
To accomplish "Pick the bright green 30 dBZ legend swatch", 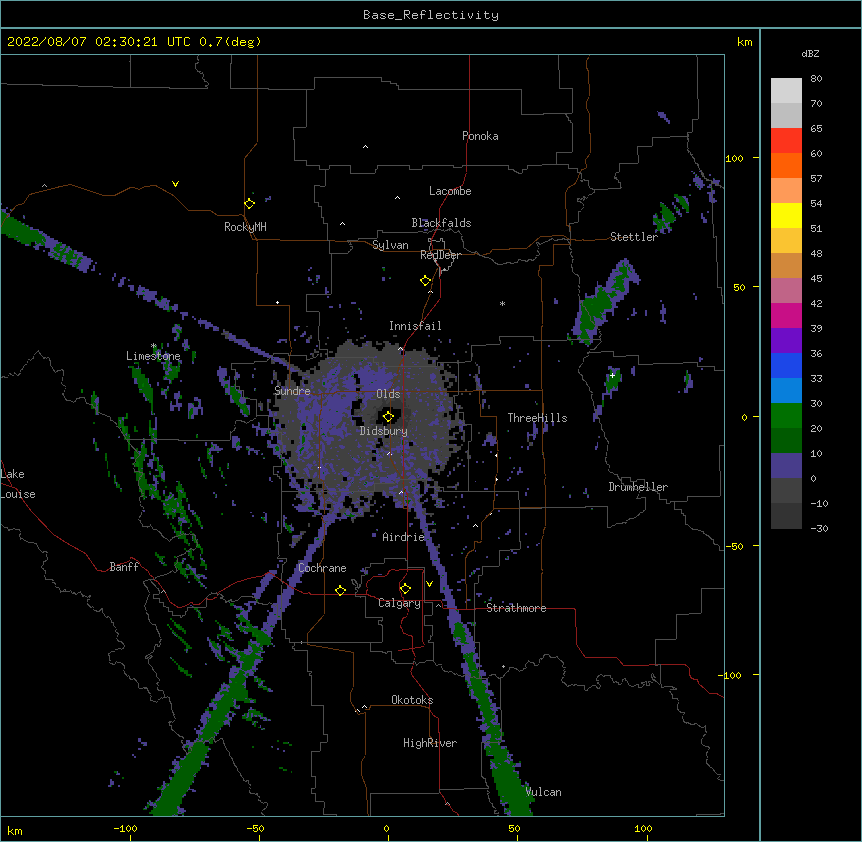I will pyautogui.click(x=786, y=416).
